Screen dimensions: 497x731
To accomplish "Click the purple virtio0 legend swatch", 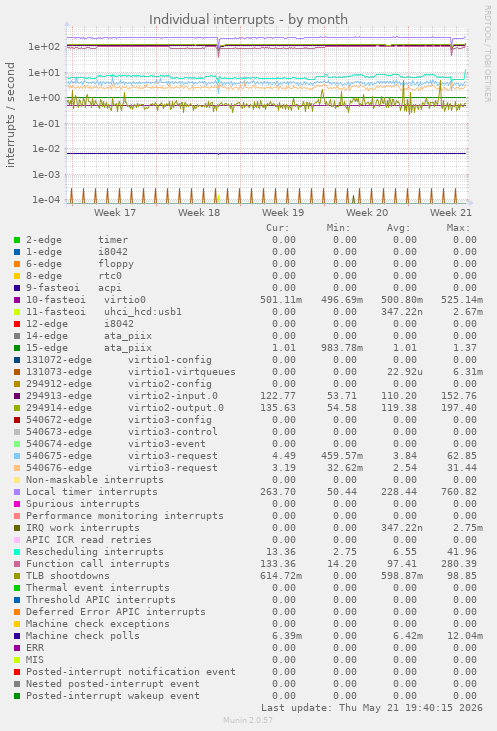I will pyautogui.click(x=17, y=300).
